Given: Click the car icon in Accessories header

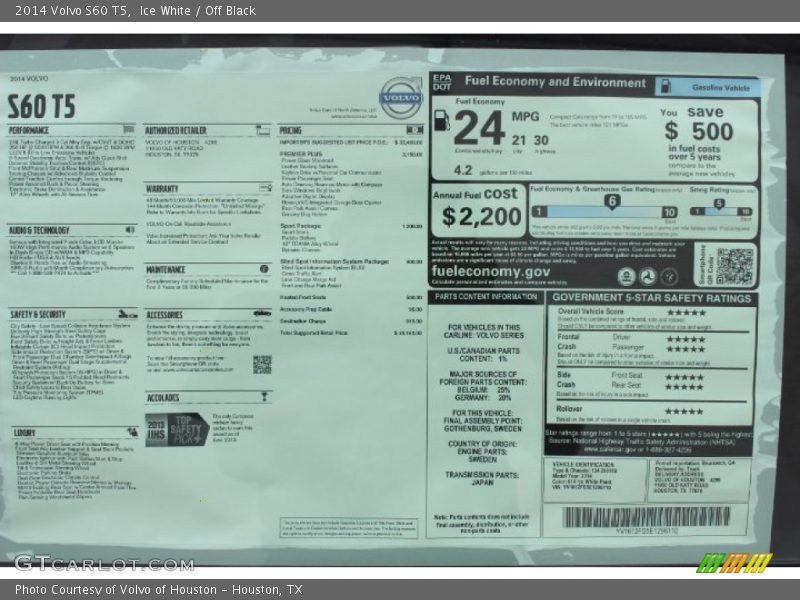Looking at the screenshot, I should point(262,314).
